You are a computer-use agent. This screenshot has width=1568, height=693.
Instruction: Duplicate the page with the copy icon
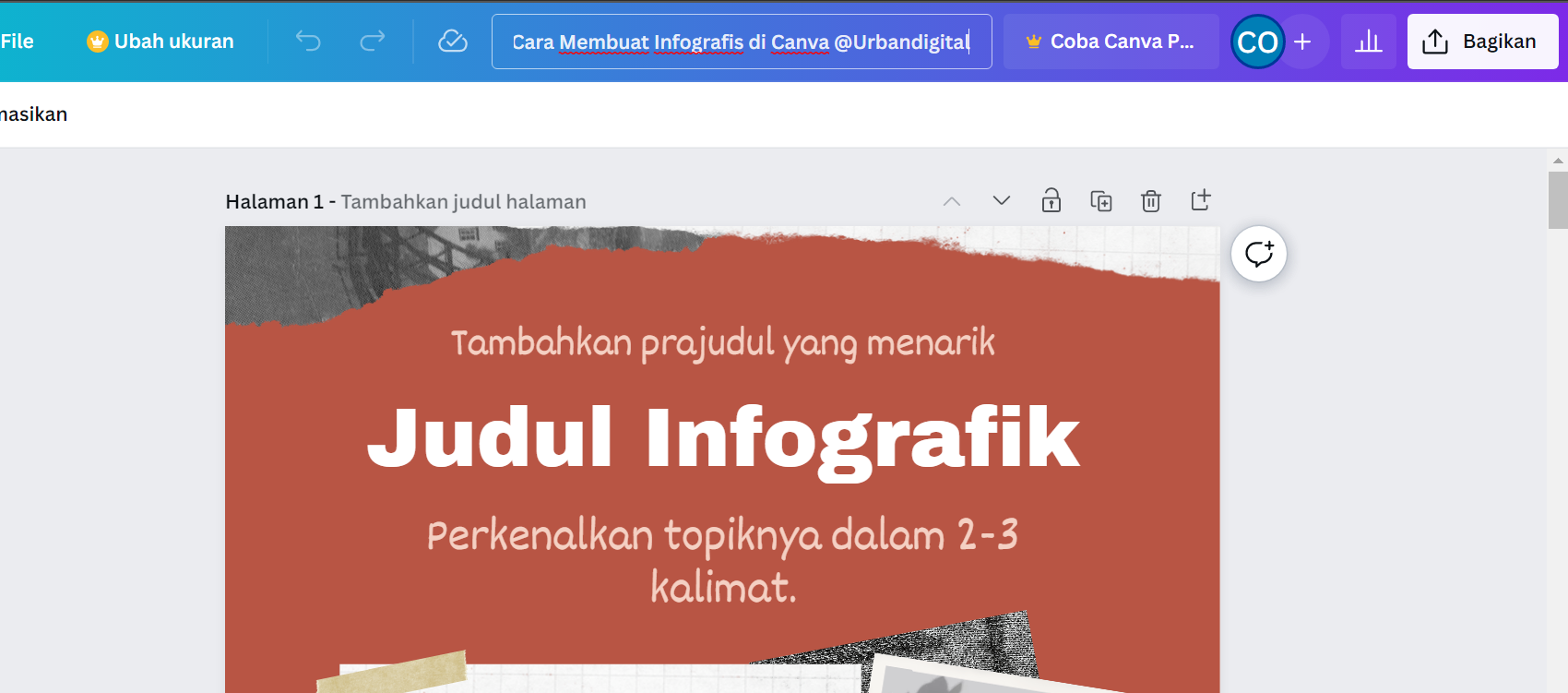(1101, 200)
